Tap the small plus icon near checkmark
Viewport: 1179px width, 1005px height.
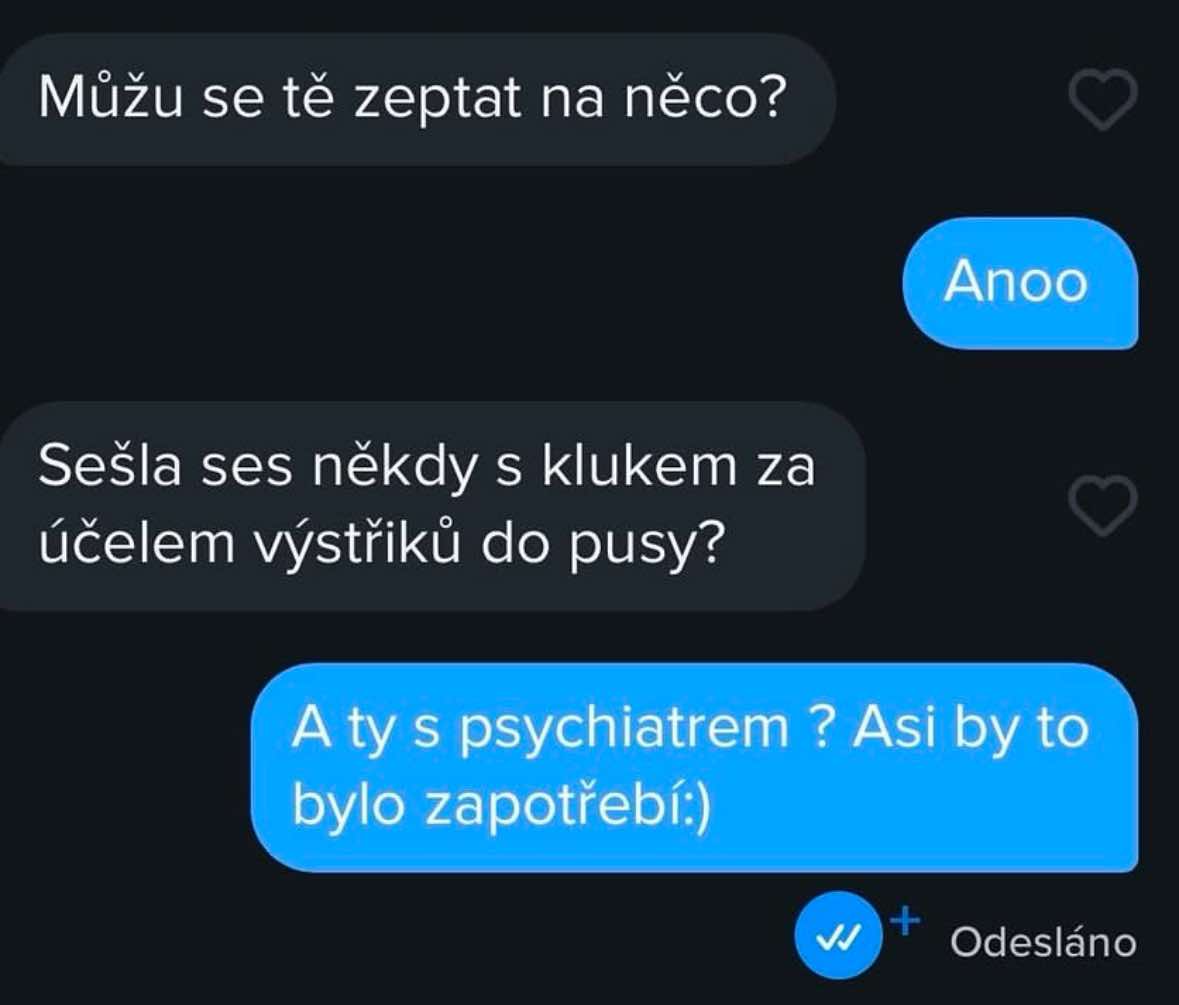905,920
